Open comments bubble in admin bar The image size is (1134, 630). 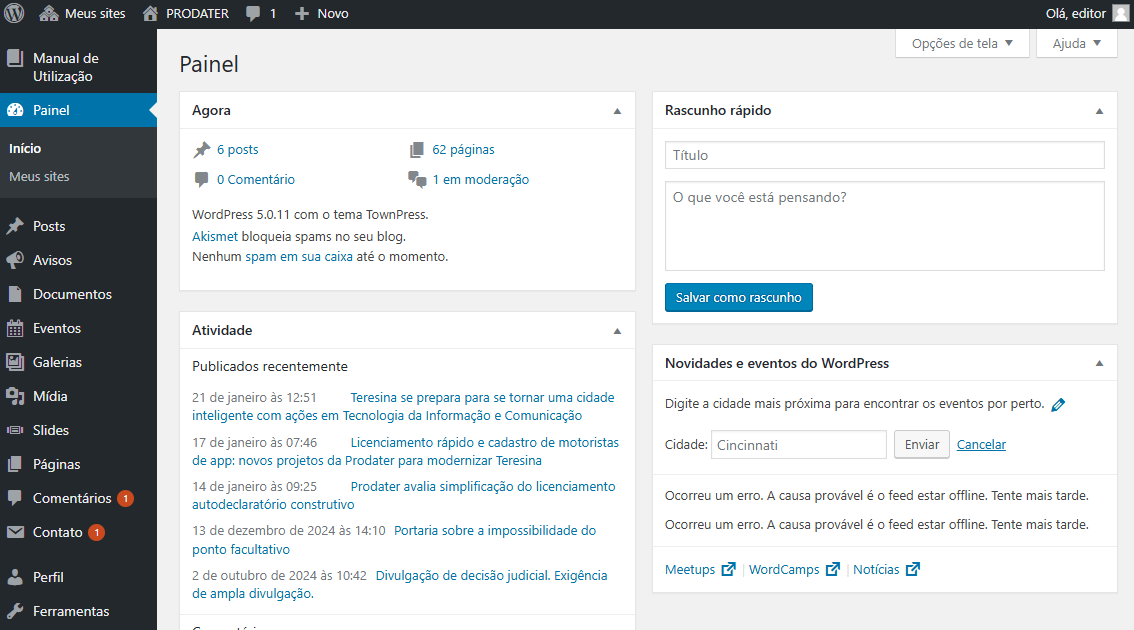point(260,13)
